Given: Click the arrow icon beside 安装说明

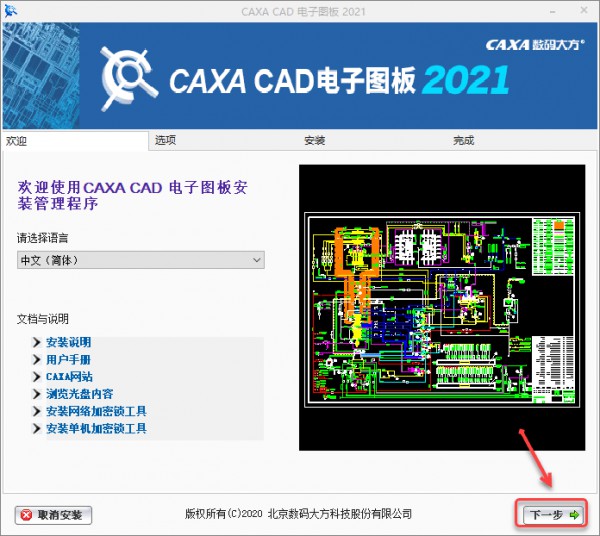Looking at the screenshot, I should pyautogui.click(x=38, y=343).
